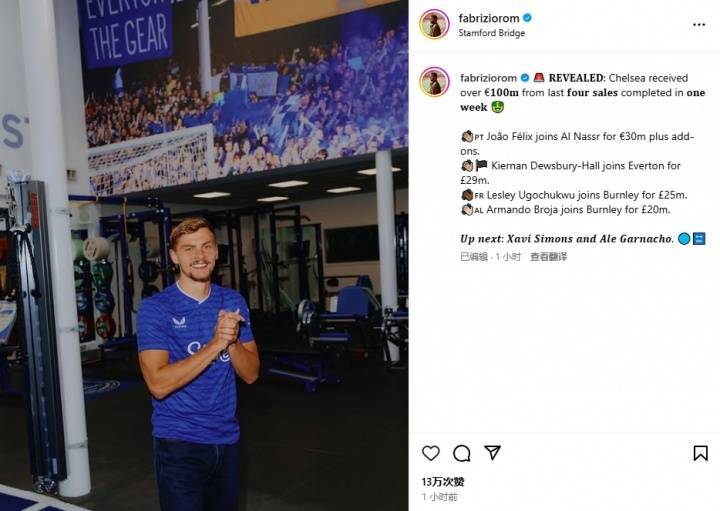Open comments via the speech bubble icon
This screenshot has height=511, width=720.
(462, 453)
